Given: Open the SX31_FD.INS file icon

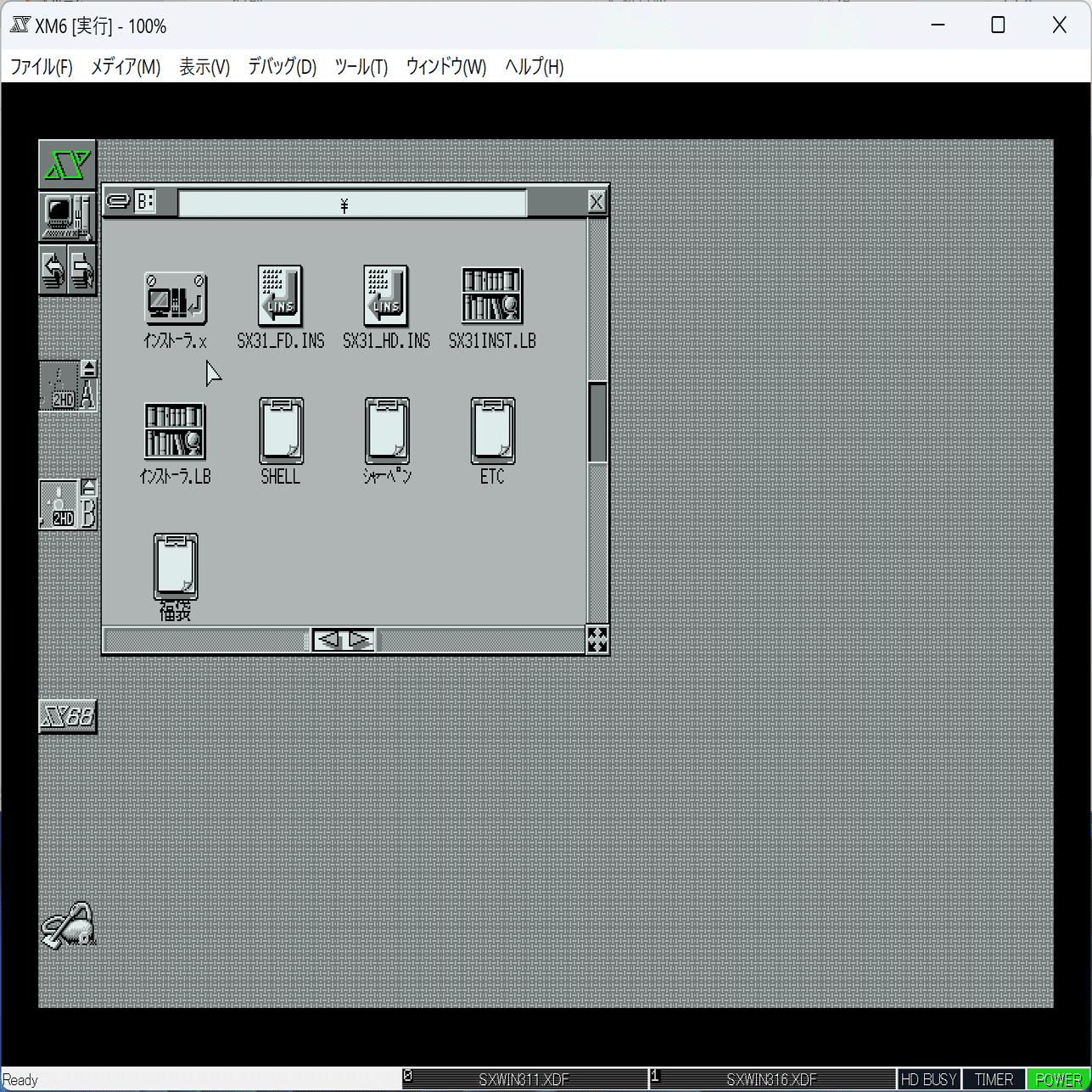Looking at the screenshot, I should pyautogui.click(x=280, y=297).
